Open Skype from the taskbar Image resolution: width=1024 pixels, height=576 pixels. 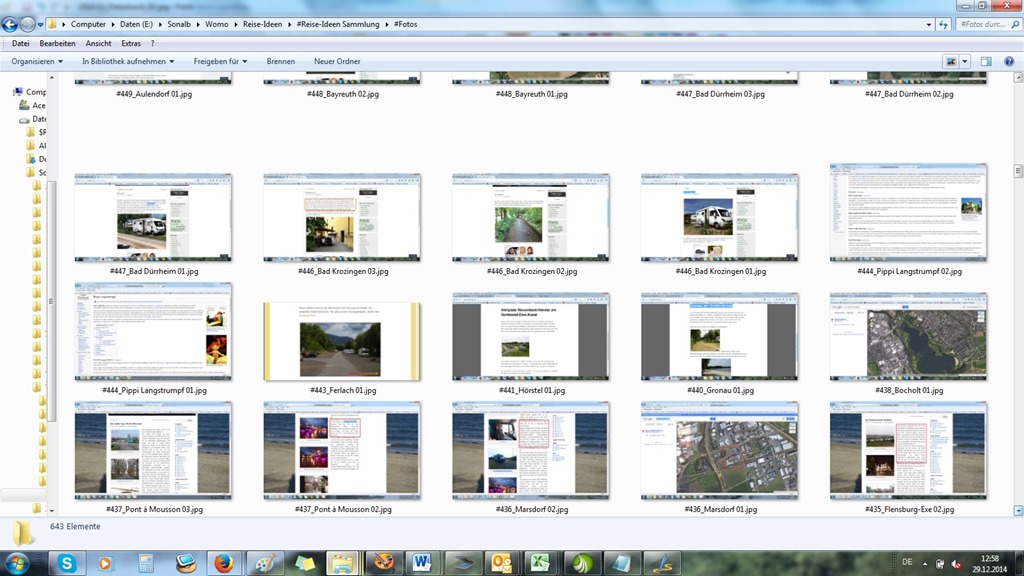click(x=68, y=562)
